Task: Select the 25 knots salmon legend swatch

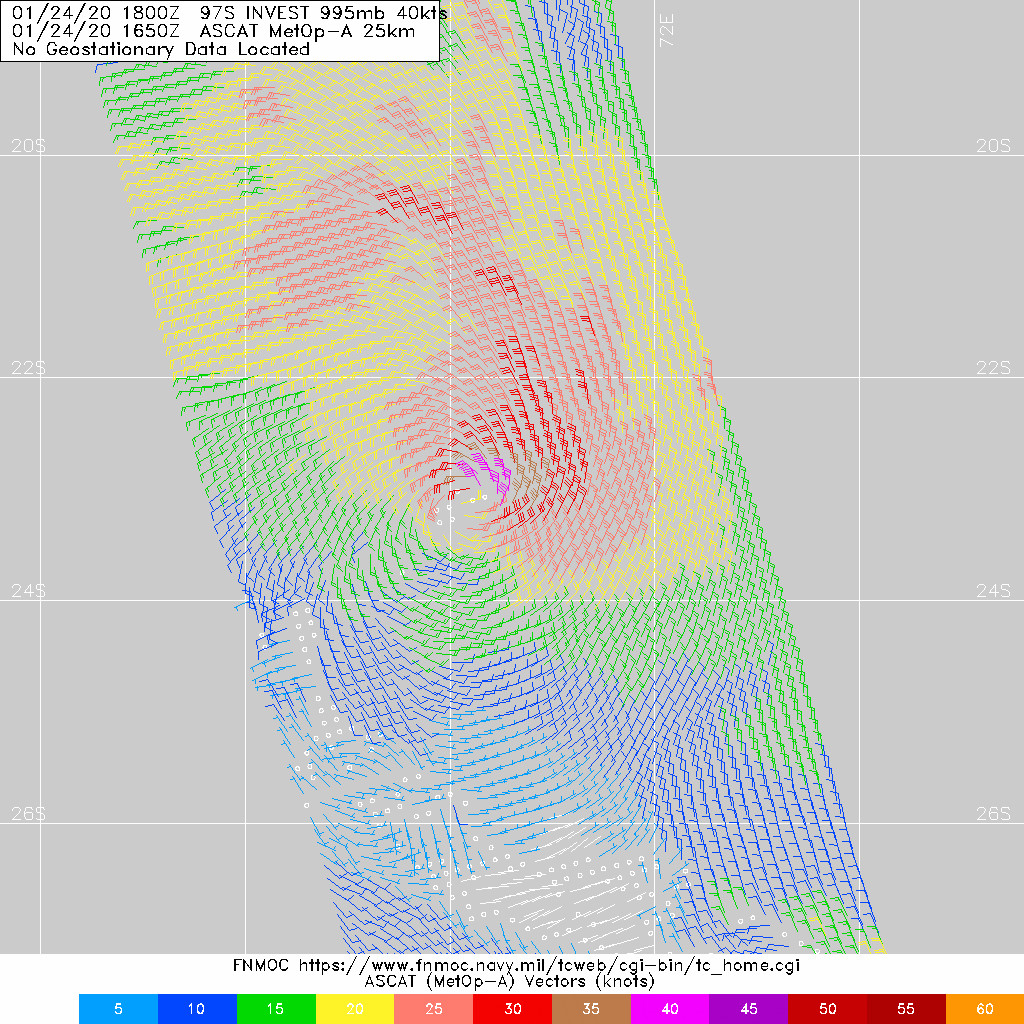Action: (x=434, y=1009)
